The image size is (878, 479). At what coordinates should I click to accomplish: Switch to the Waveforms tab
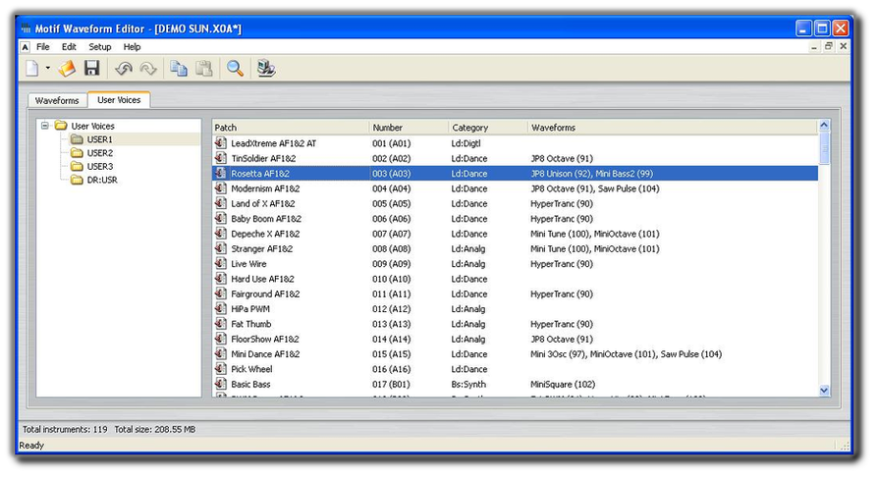coord(57,100)
